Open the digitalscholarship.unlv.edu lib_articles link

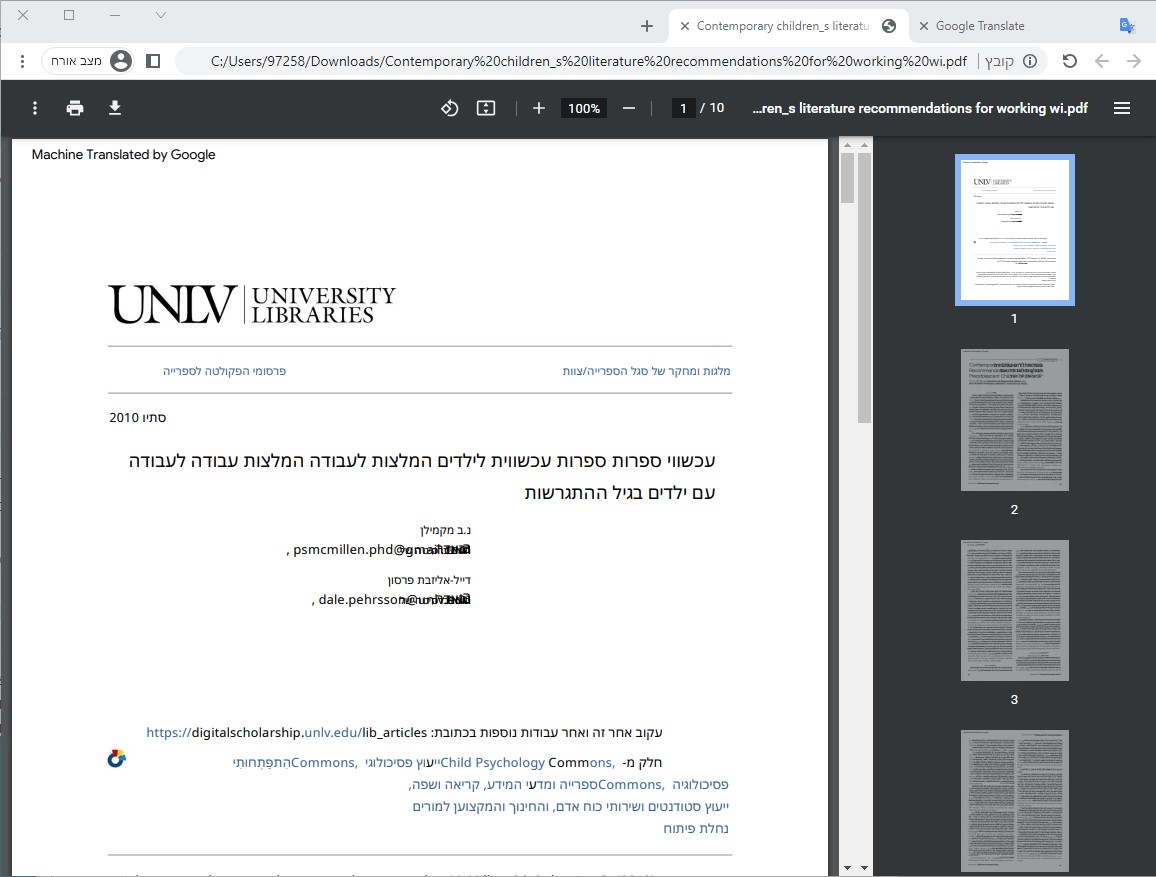pyautogui.click(x=287, y=732)
